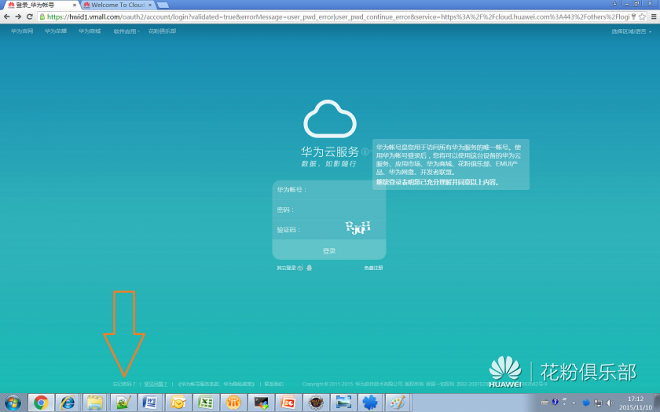
Task: Open 华为帐号服务条款 footer link
Action: tap(198, 384)
